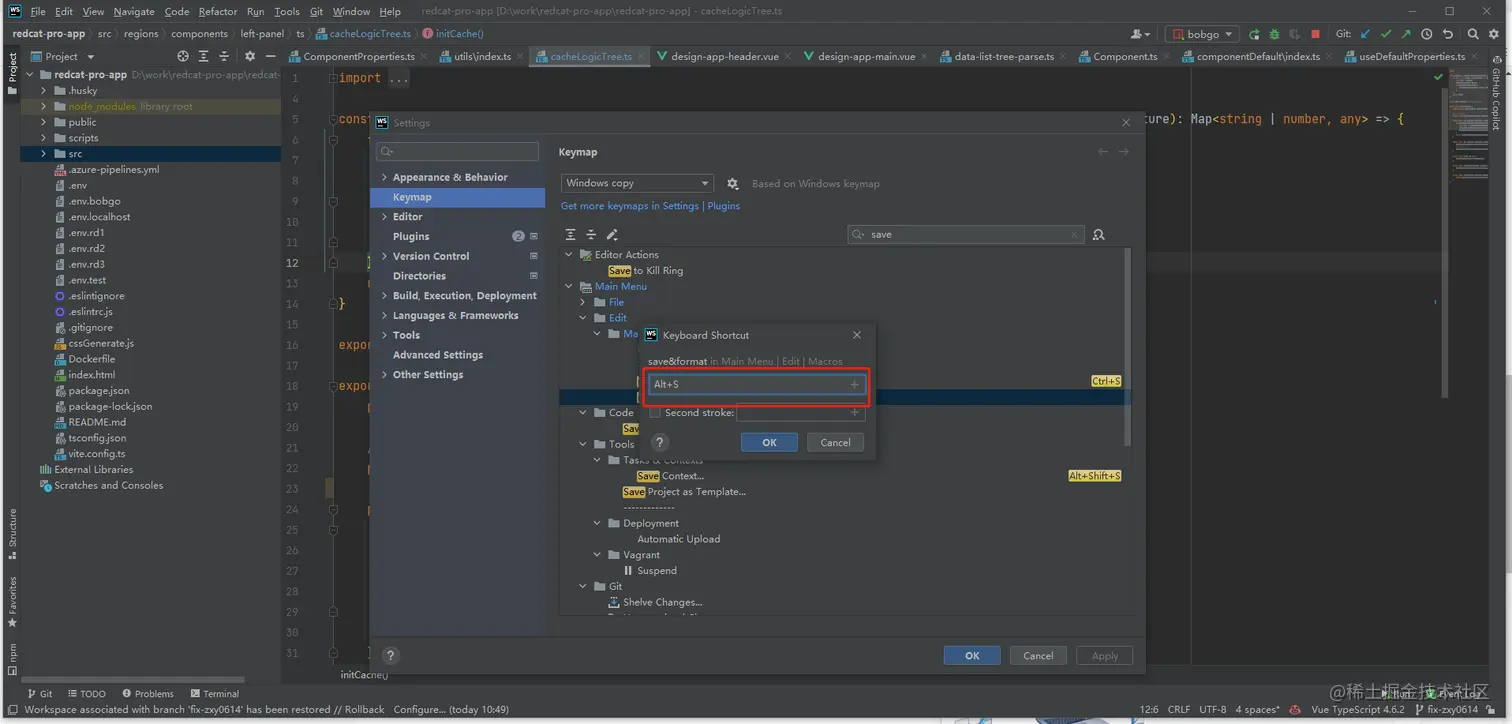Open keymap gear options next to Windows copy

[733, 184]
